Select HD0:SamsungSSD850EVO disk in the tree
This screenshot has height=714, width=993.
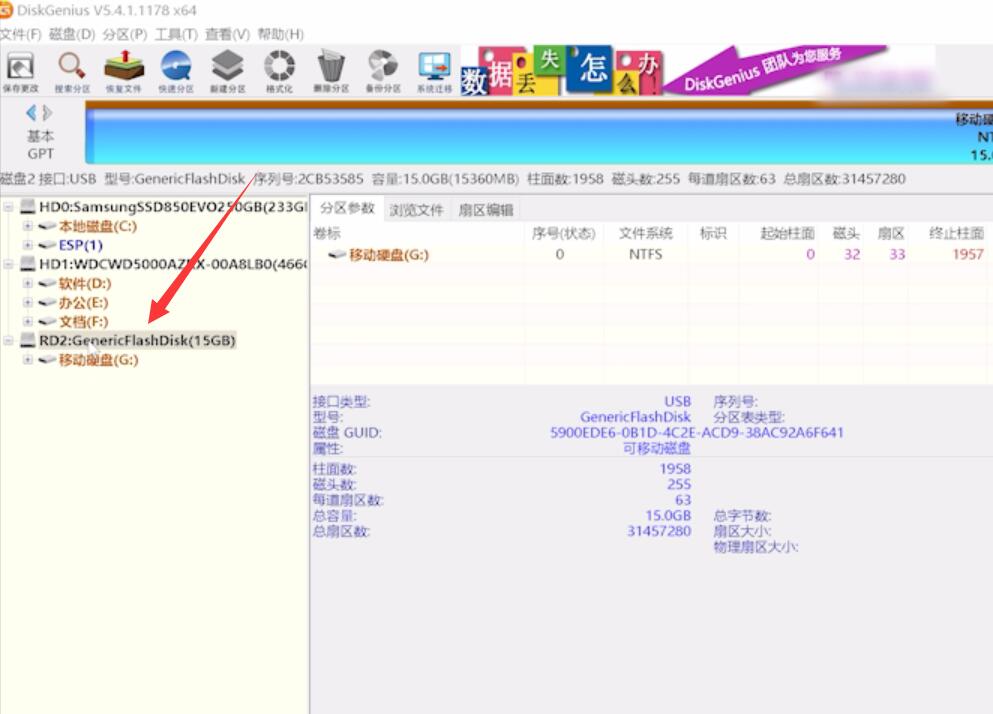point(172,207)
